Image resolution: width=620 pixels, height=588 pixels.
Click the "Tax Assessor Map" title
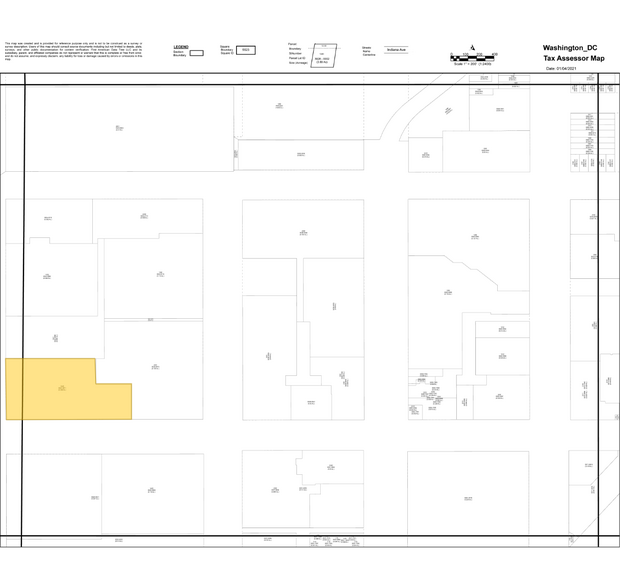tap(574, 59)
